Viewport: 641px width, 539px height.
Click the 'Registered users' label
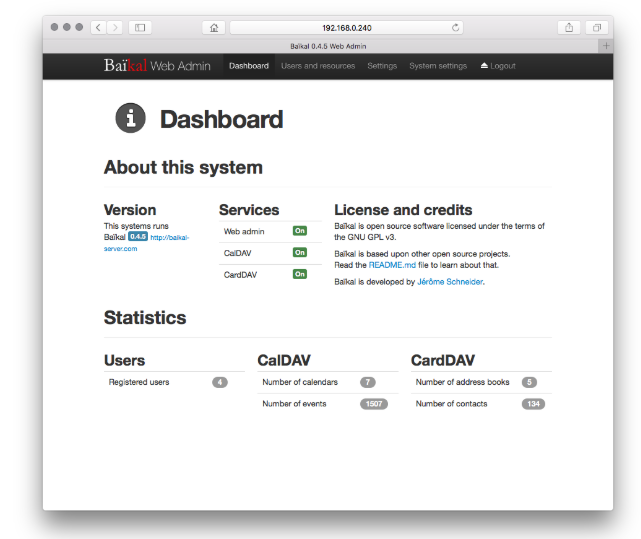click(x=139, y=382)
